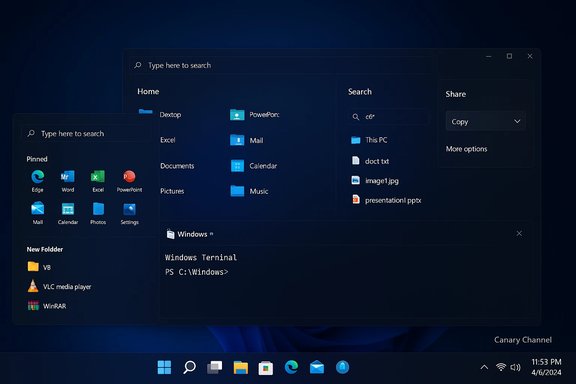Screen dimensions: 576x384
Task: Launch PowerPoint from Pinned apps
Action: (x=129, y=181)
